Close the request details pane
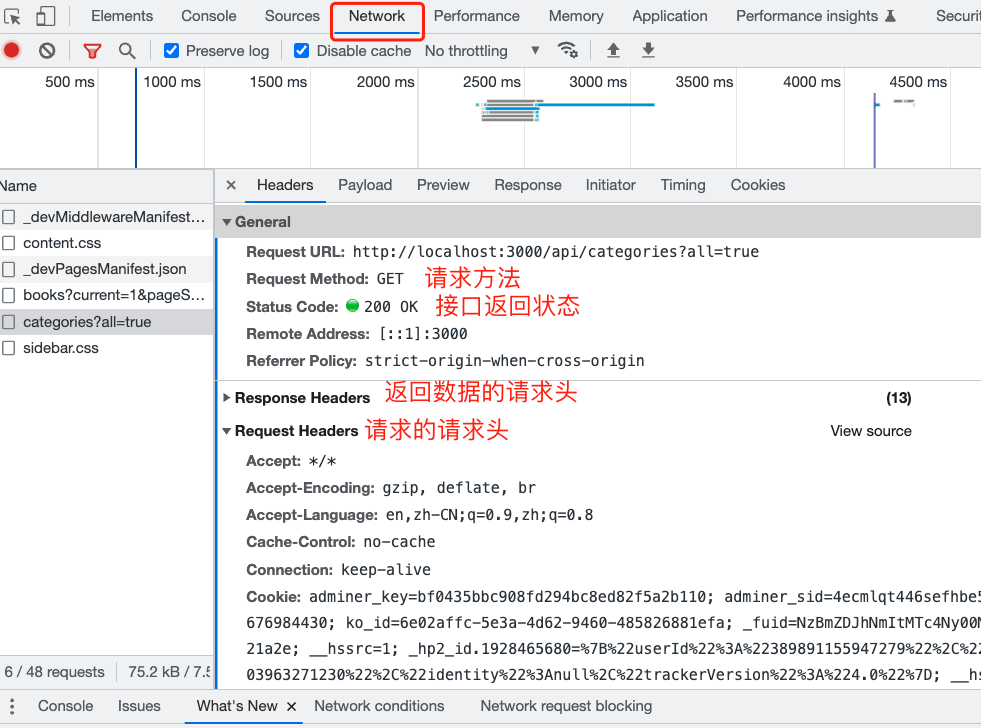The width and height of the screenshot is (981, 728). point(231,185)
